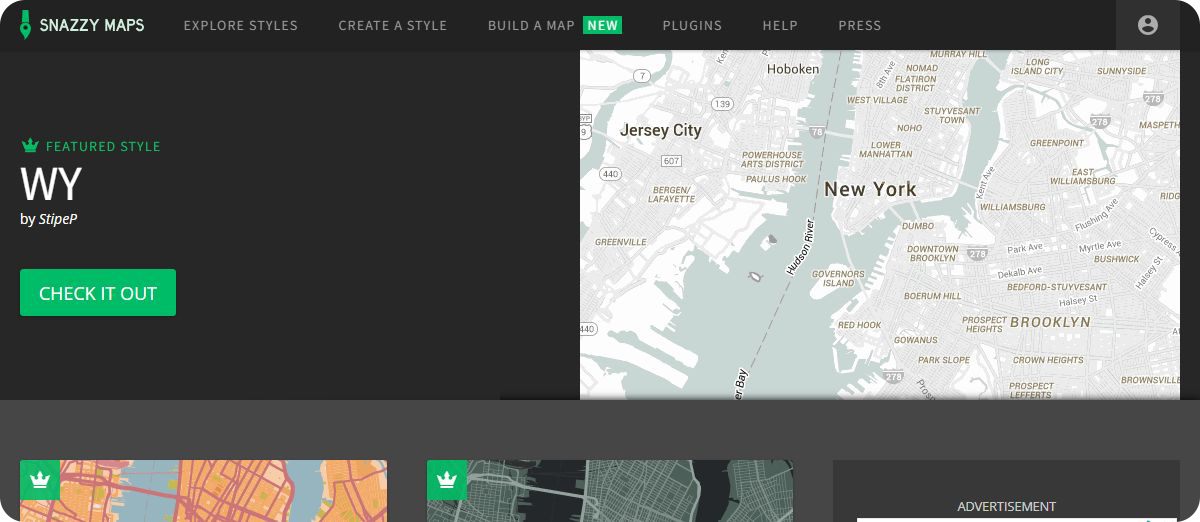
Task: Click the Downtown Brooklyn label on map
Action: tap(932, 253)
